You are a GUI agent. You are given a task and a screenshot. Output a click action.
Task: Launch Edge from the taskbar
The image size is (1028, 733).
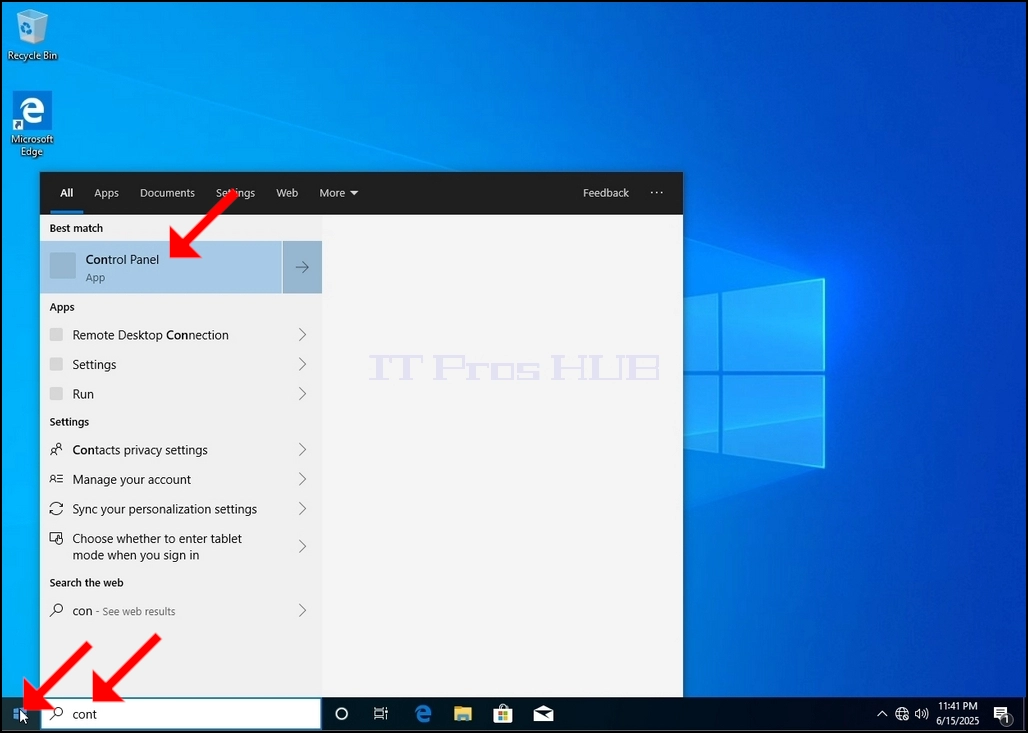[424, 713]
